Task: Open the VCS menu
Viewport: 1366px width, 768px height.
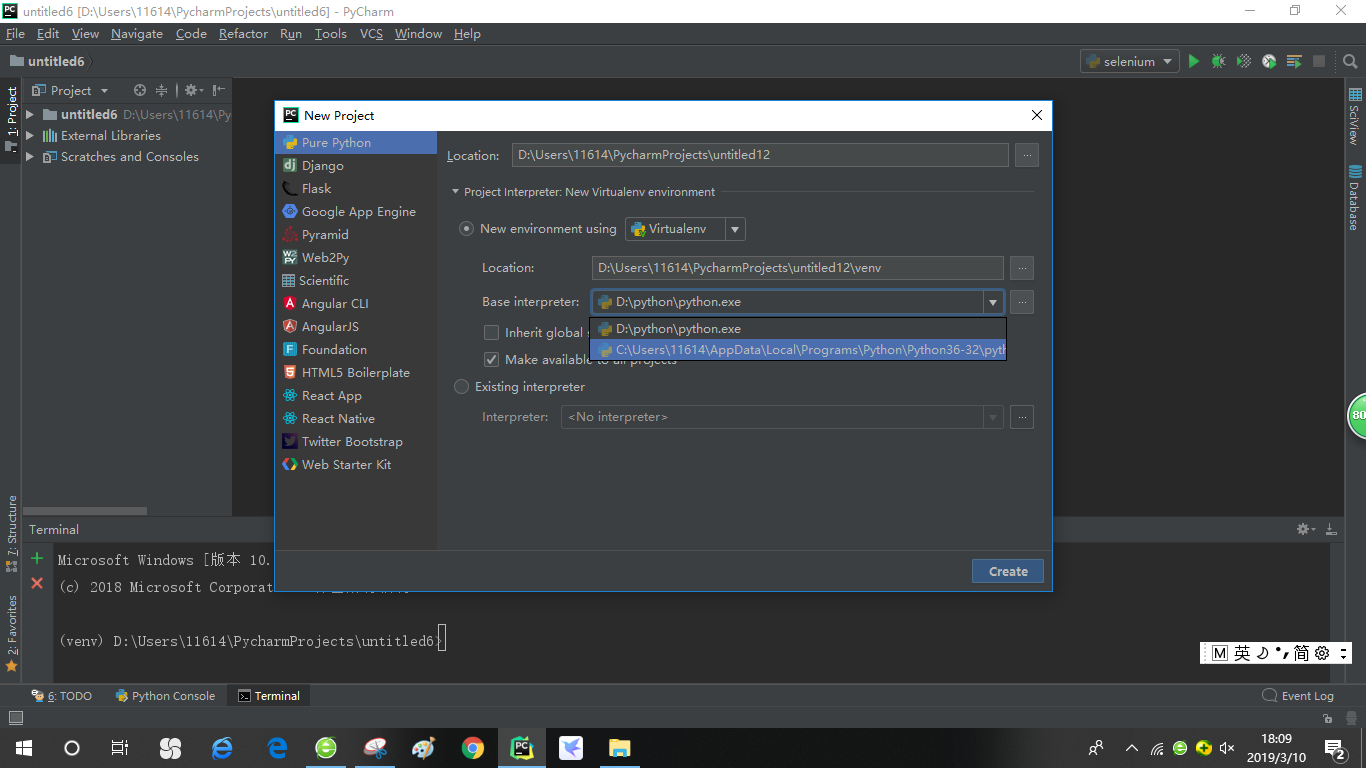Action: click(x=371, y=34)
